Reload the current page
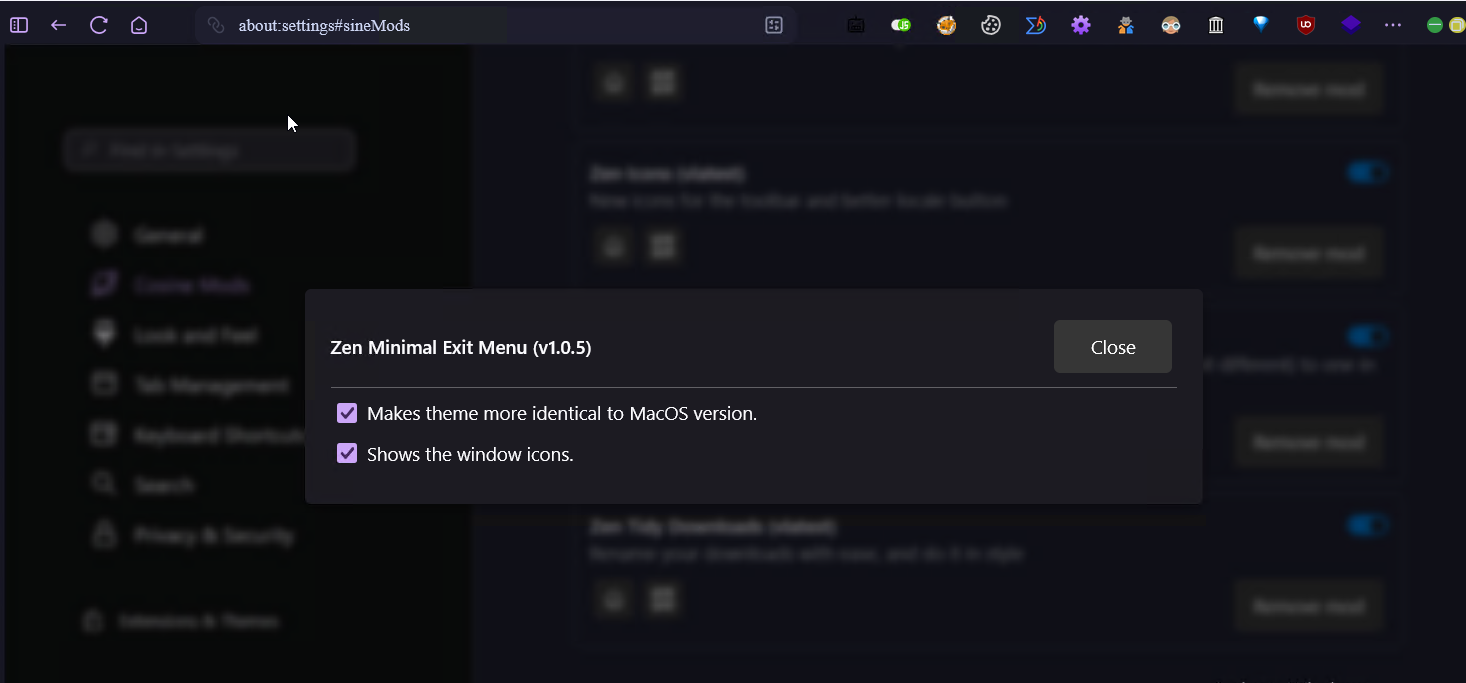This screenshot has width=1466, height=683. click(99, 26)
